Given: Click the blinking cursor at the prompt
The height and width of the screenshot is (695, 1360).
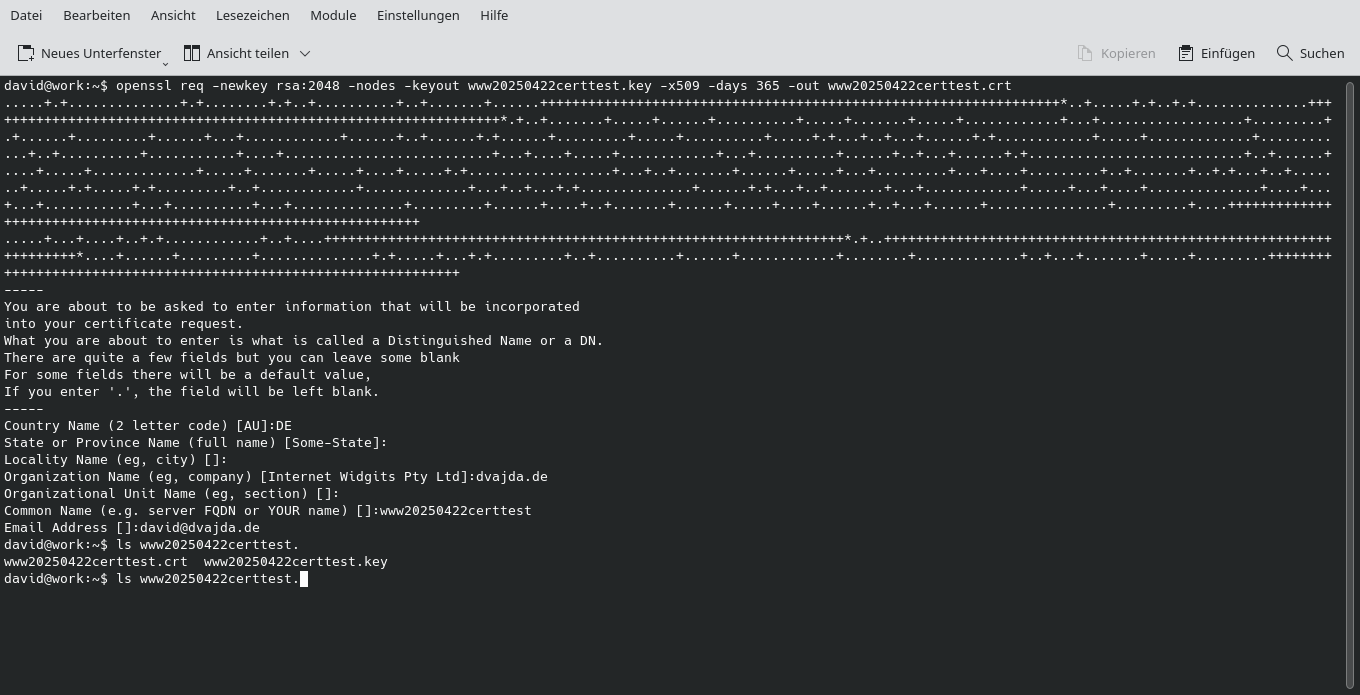Looking at the screenshot, I should (303, 578).
